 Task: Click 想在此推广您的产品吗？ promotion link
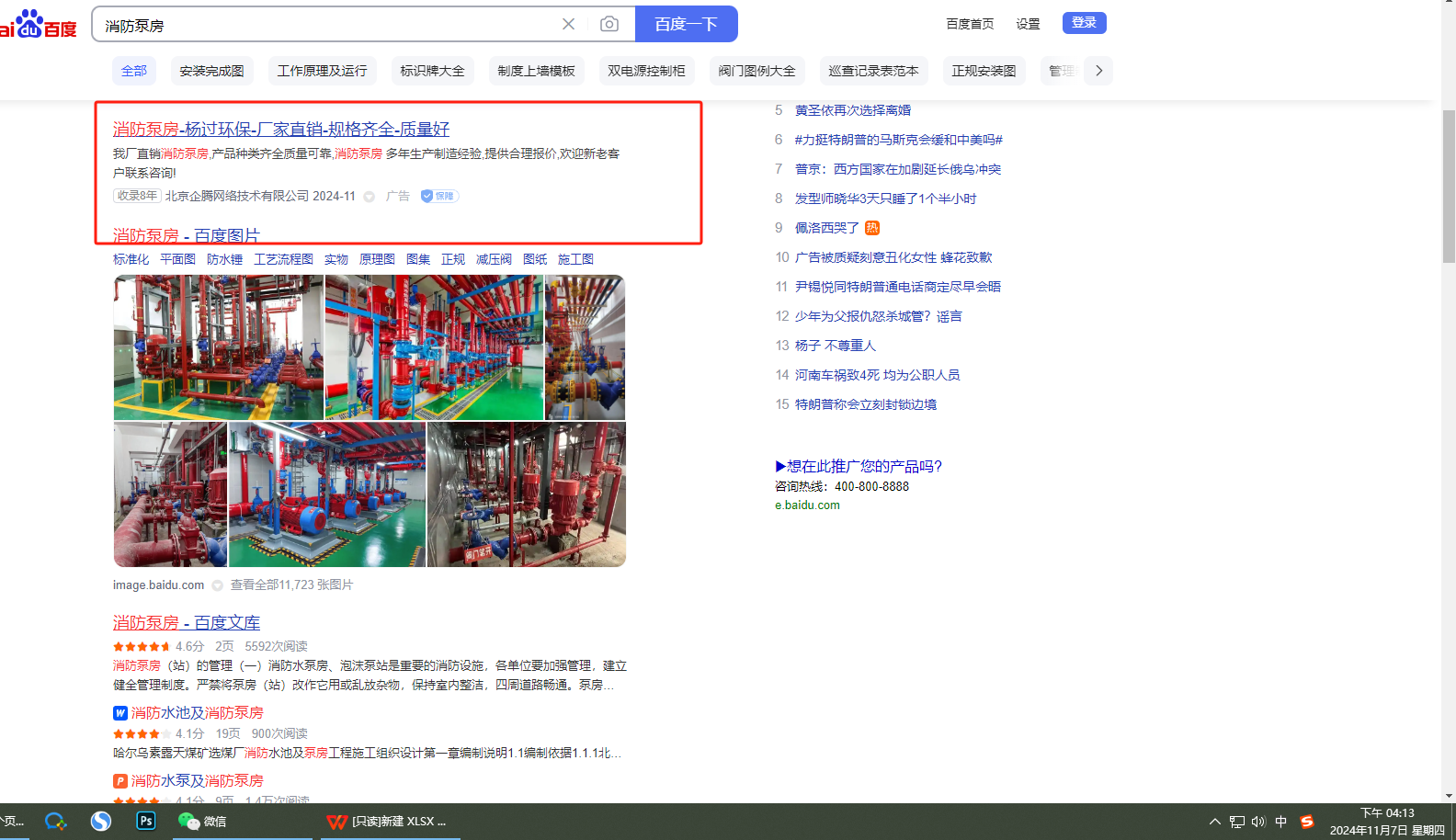(x=859, y=467)
